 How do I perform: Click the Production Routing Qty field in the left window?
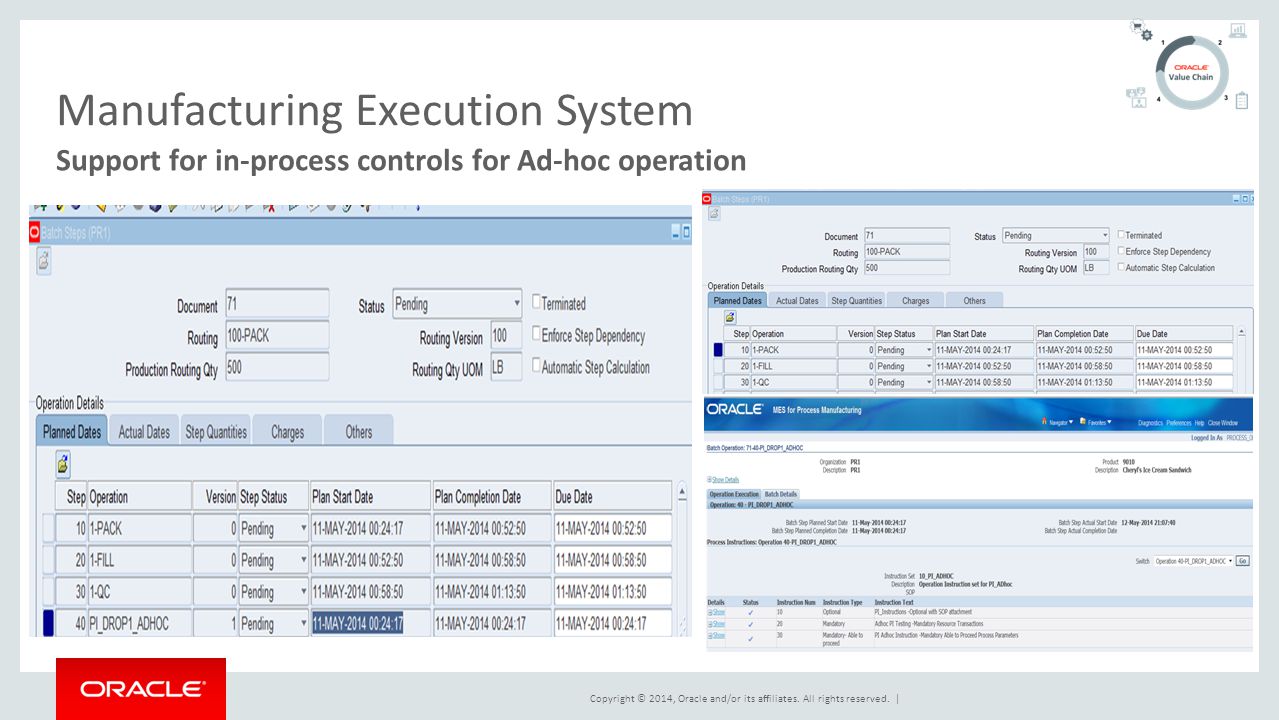coord(277,367)
